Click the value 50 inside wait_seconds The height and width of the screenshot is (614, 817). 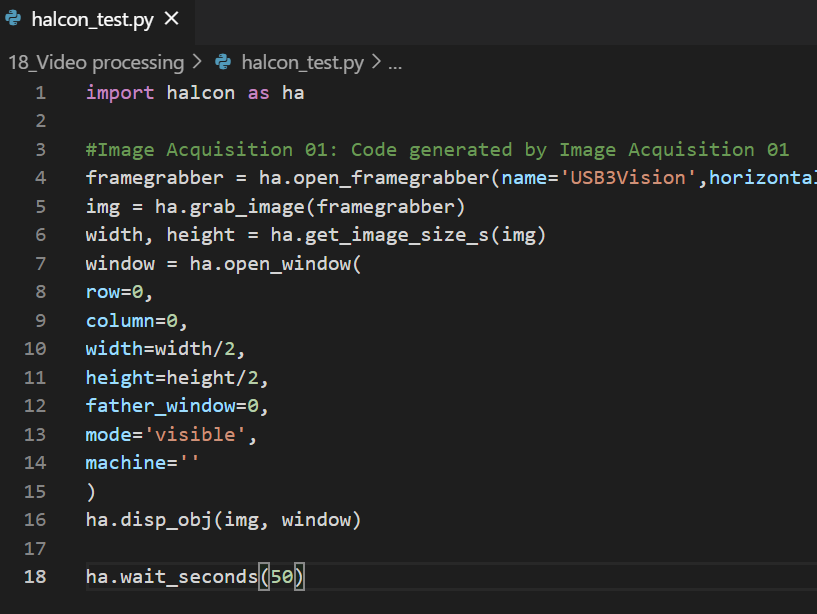pyautogui.click(x=282, y=576)
